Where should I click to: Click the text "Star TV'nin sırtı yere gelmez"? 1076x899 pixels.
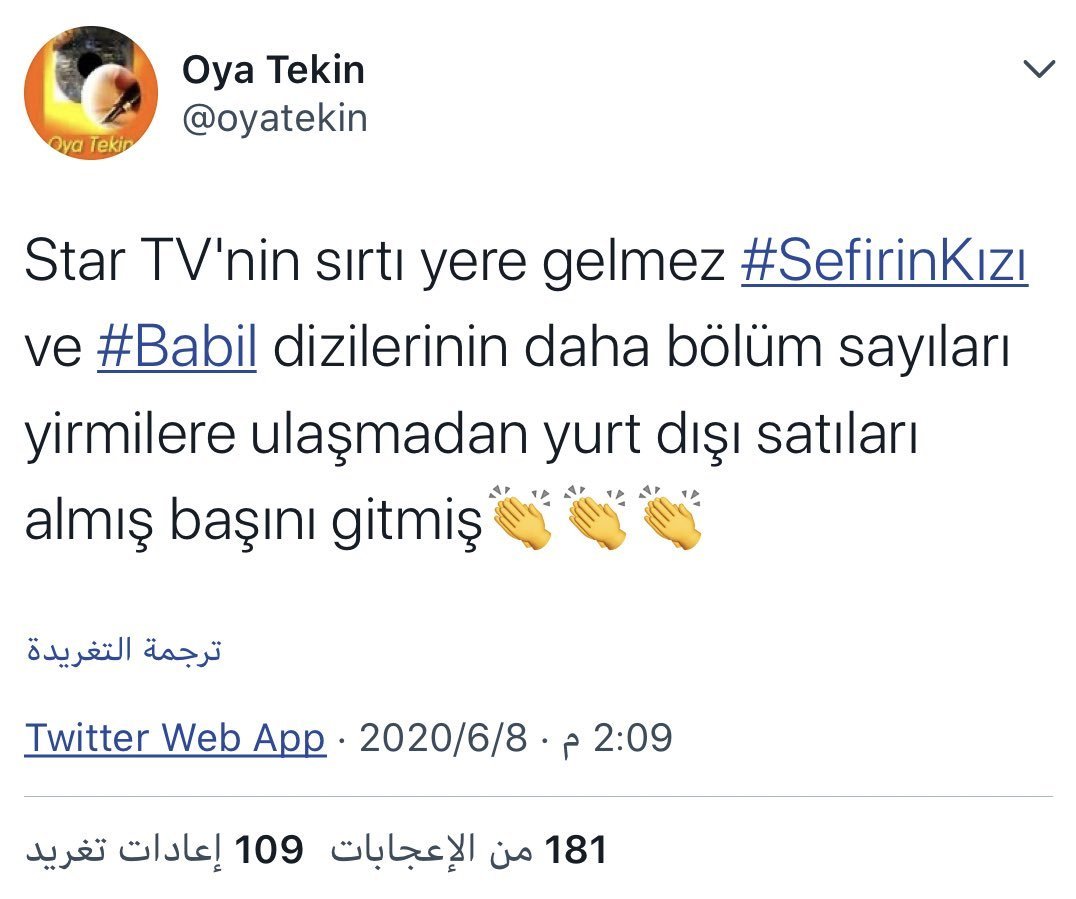click(375, 262)
